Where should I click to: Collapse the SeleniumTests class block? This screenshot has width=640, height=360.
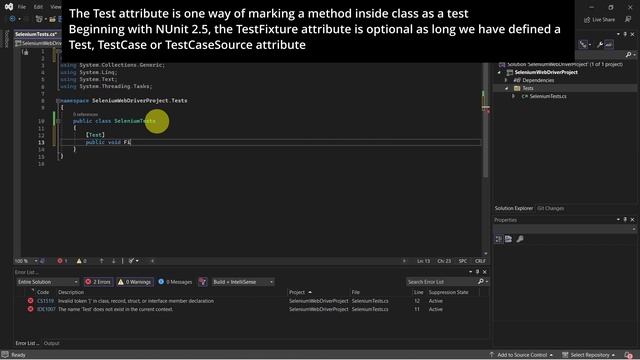(x=58, y=121)
